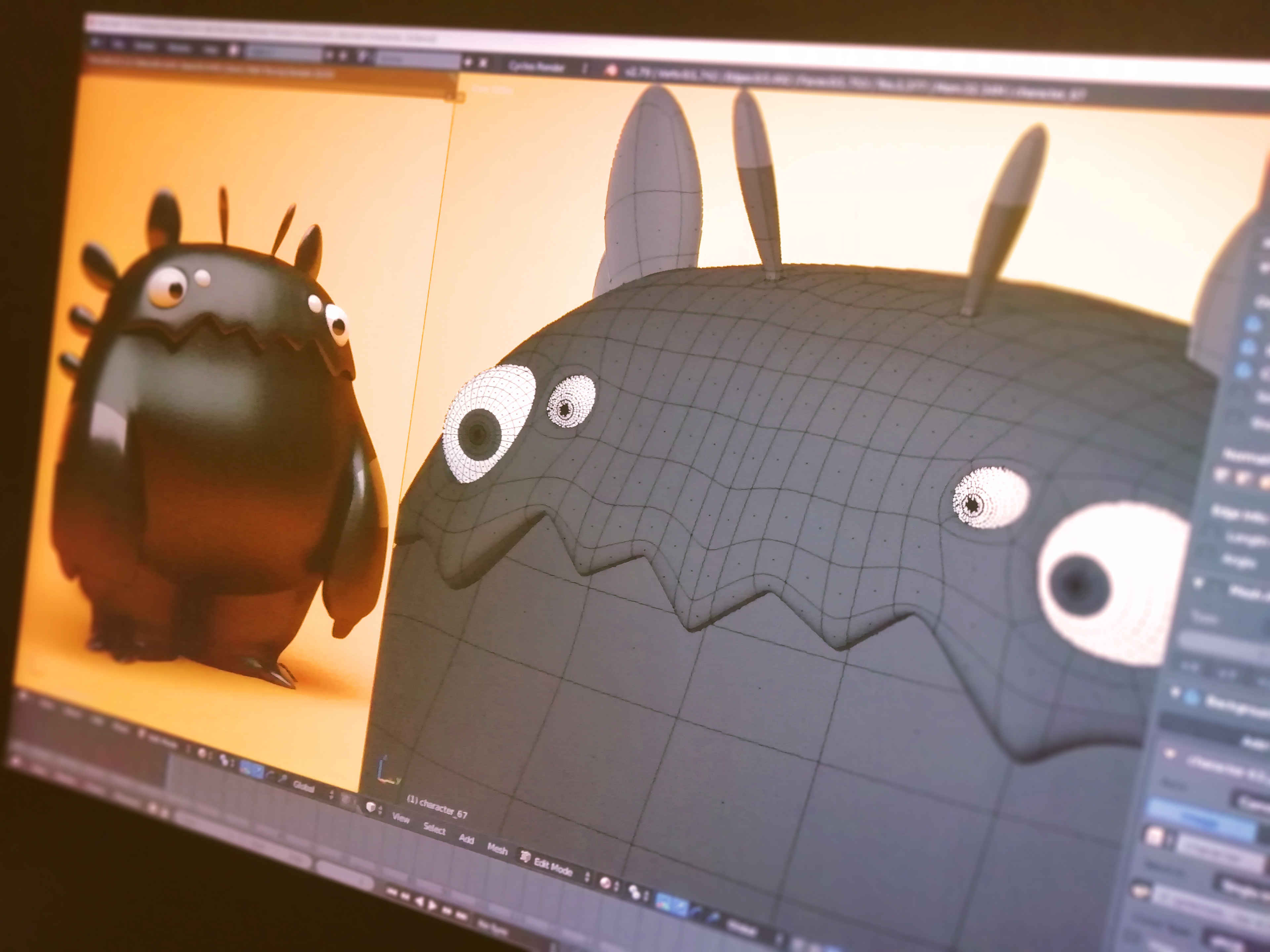The height and width of the screenshot is (952, 1270).
Task: Open the Select menu in viewport header
Action: pos(435,829)
